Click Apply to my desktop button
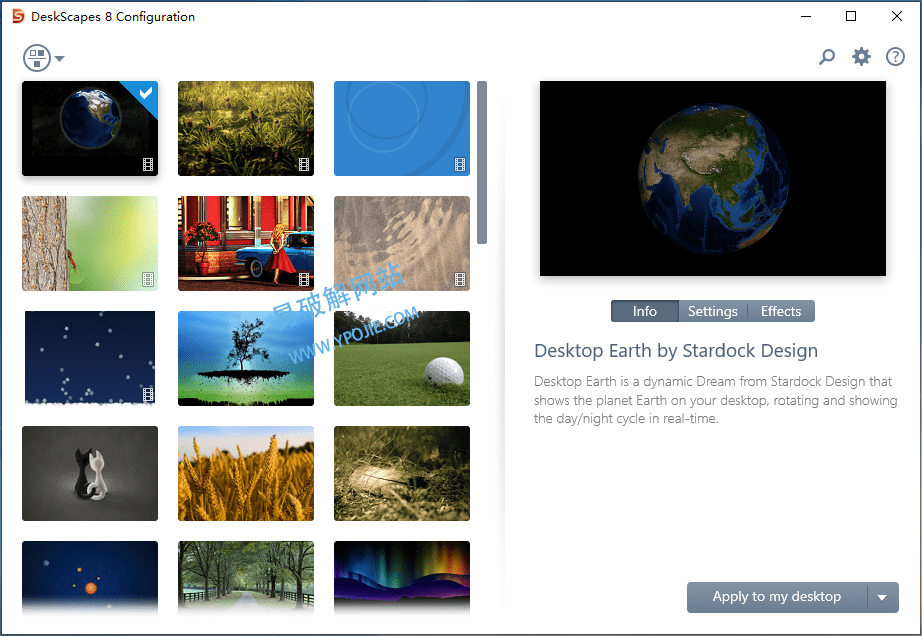The width and height of the screenshot is (922, 636). coord(777,597)
